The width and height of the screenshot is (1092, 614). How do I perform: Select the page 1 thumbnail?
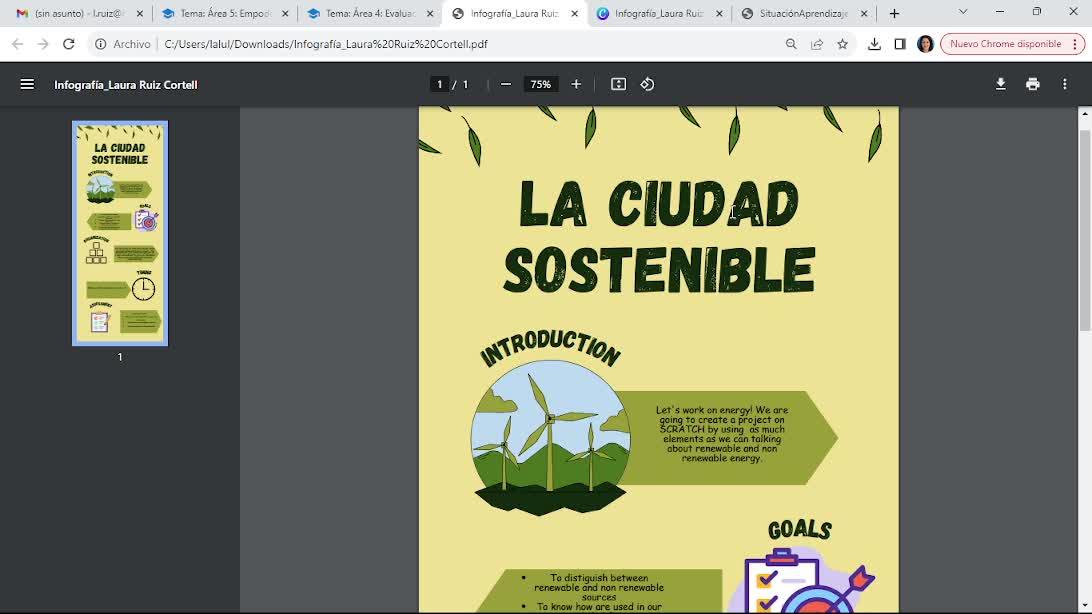coord(120,233)
